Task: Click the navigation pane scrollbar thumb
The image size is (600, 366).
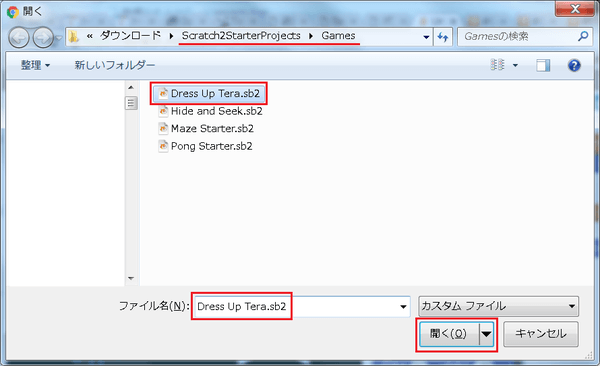Action: (x=131, y=103)
